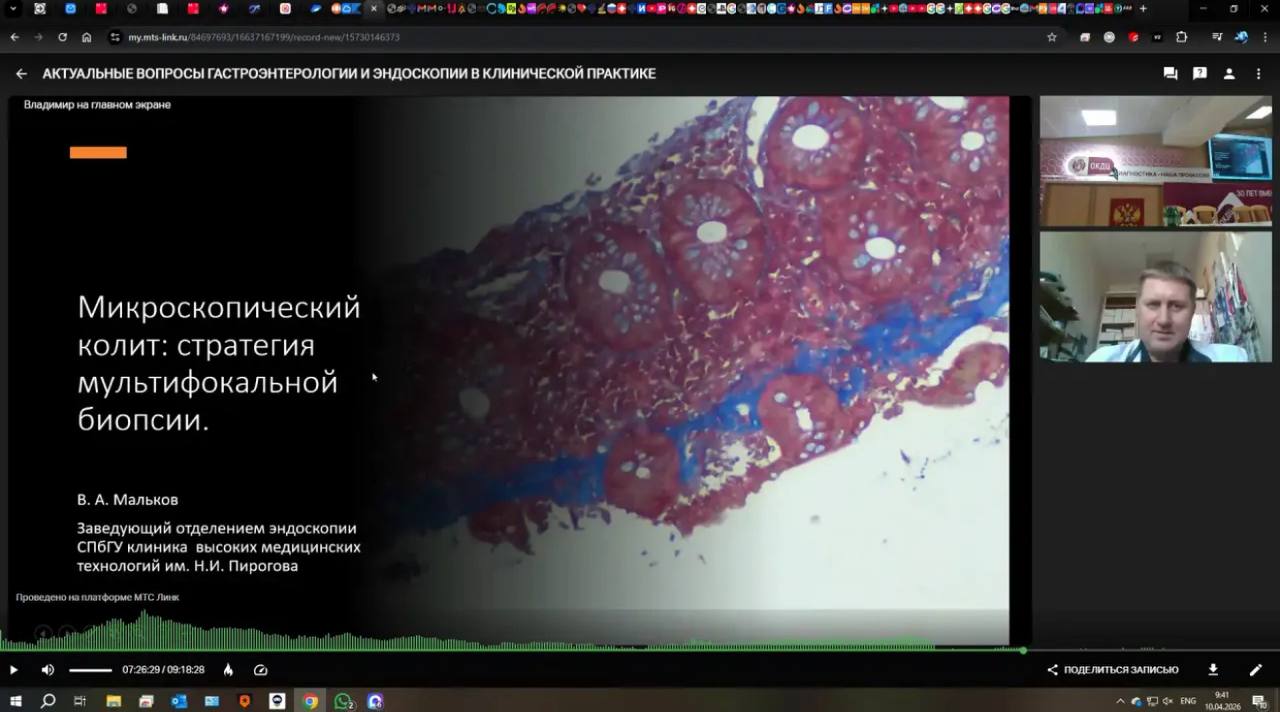The width and height of the screenshot is (1280, 712).
Task: Select the speaker's webcam video thumbnail
Action: pyautogui.click(x=1155, y=297)
